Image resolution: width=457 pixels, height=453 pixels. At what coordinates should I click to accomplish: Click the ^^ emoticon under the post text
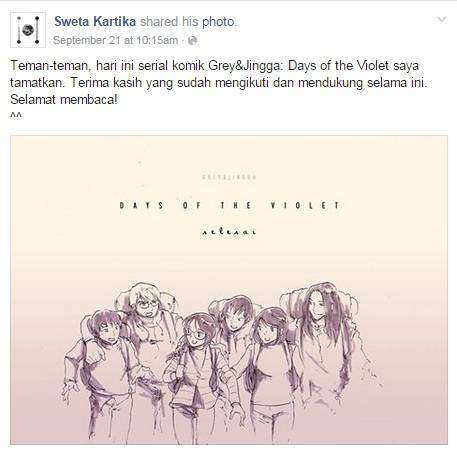16,115
